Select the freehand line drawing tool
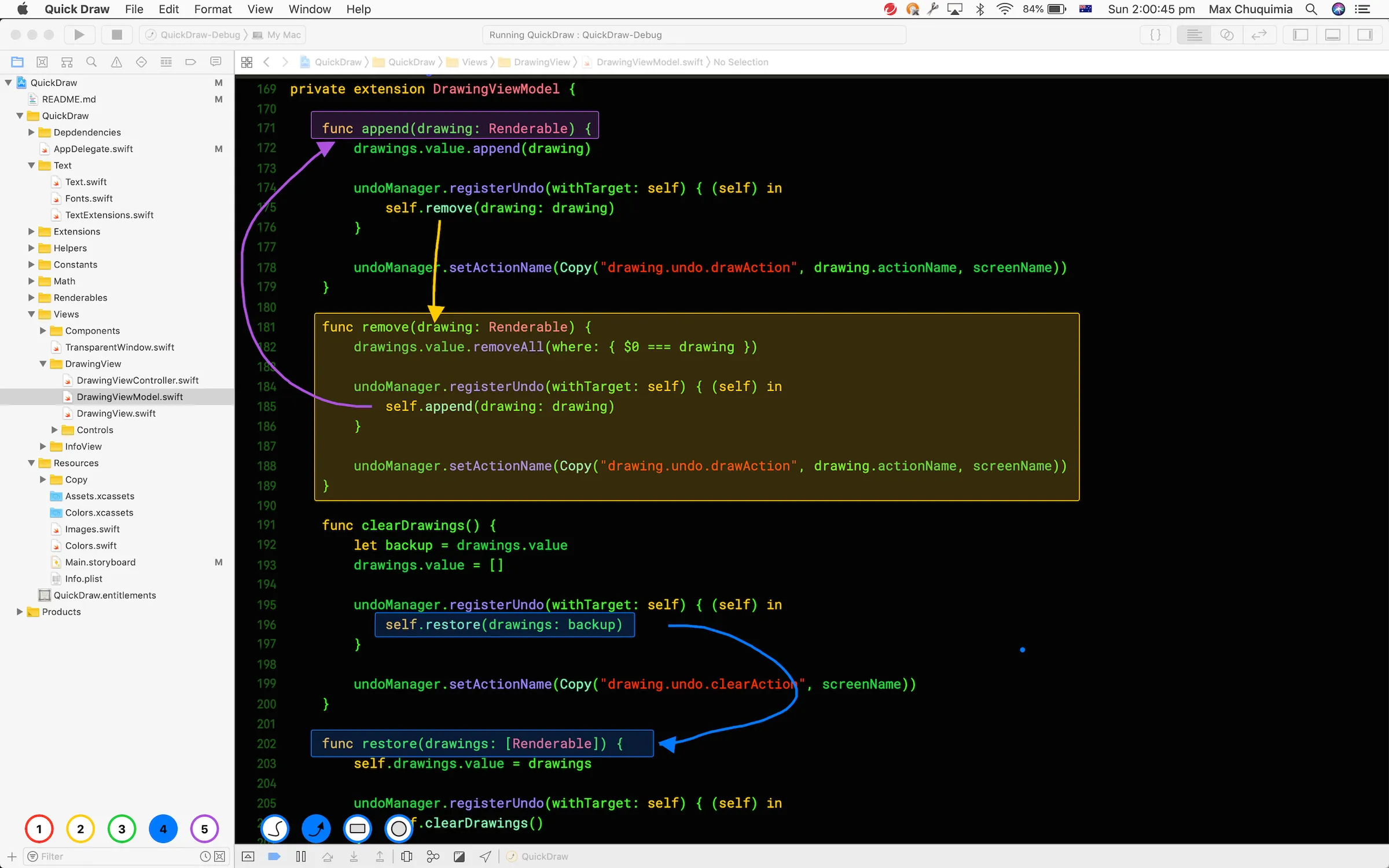The height and width of the screenshot is (868, 1389). [x=275, y=829]
